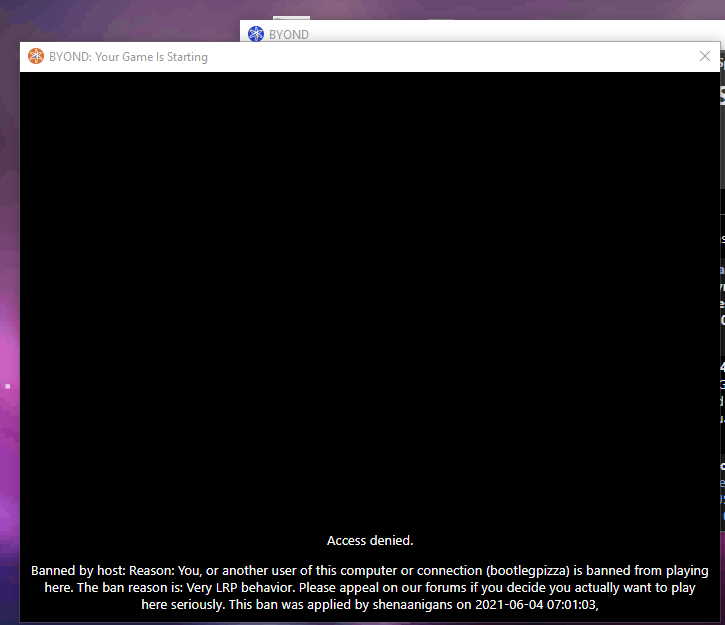Click the orange BYOND icon in title bar
The height and width of the screenshot is (625, 725).
click(36, 56)
